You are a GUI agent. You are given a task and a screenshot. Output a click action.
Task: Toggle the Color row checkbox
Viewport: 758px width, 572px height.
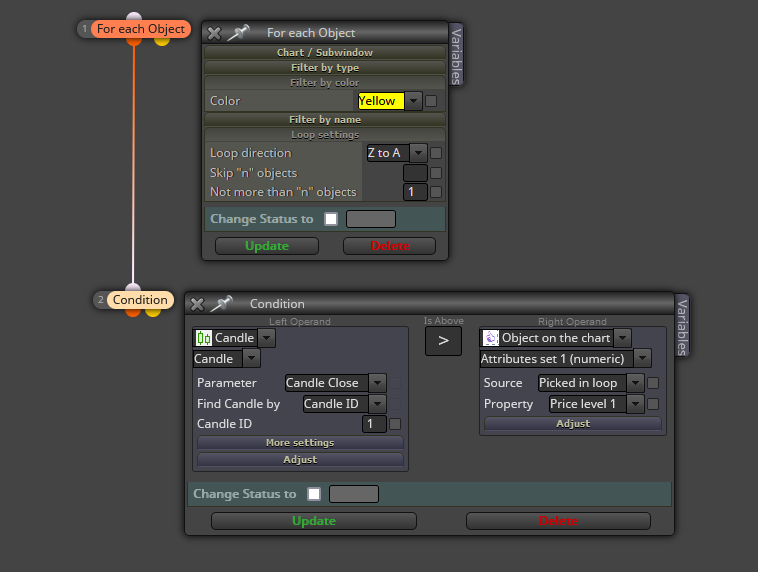431,101
